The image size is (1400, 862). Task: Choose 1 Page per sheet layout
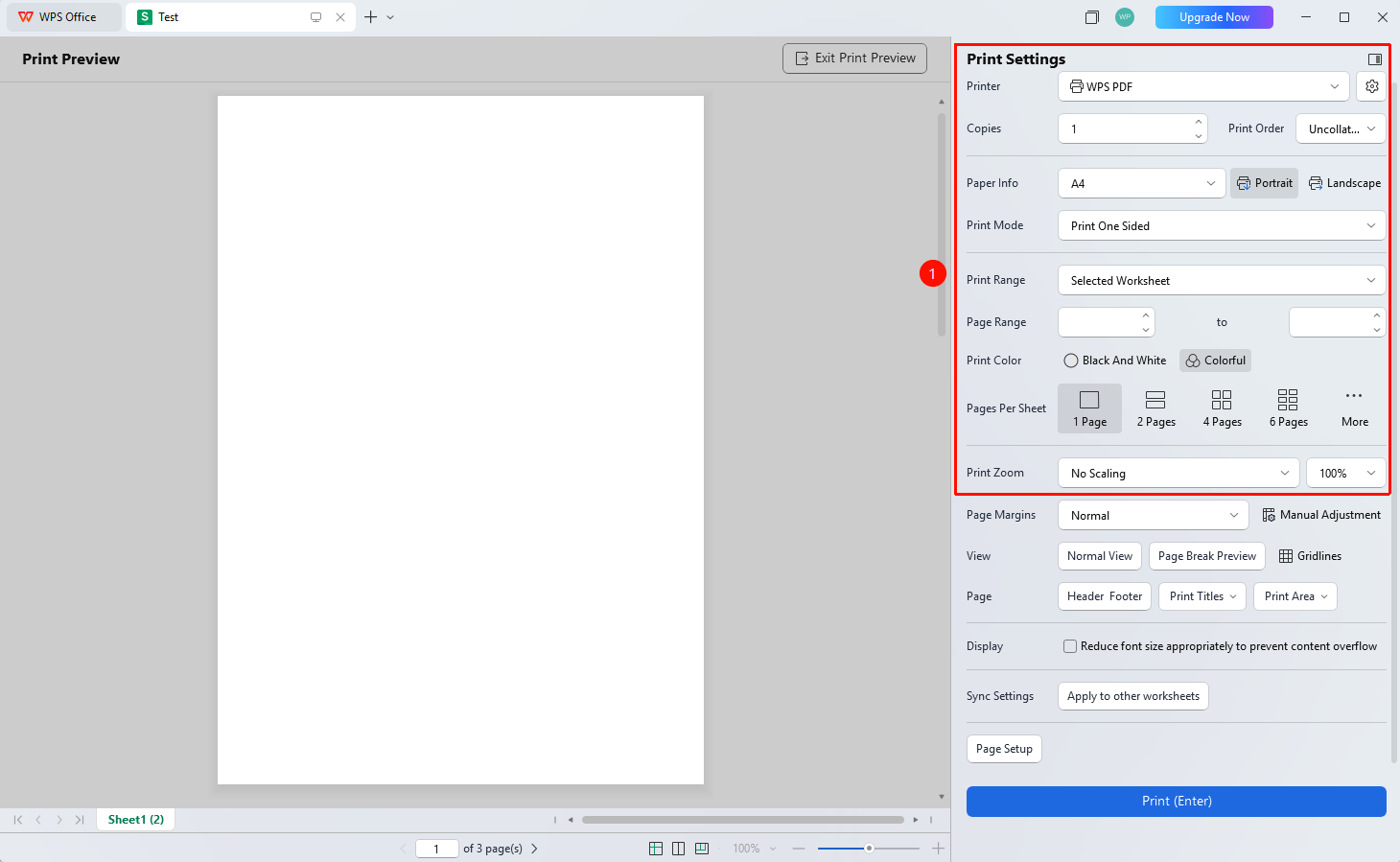point(1089,408)
